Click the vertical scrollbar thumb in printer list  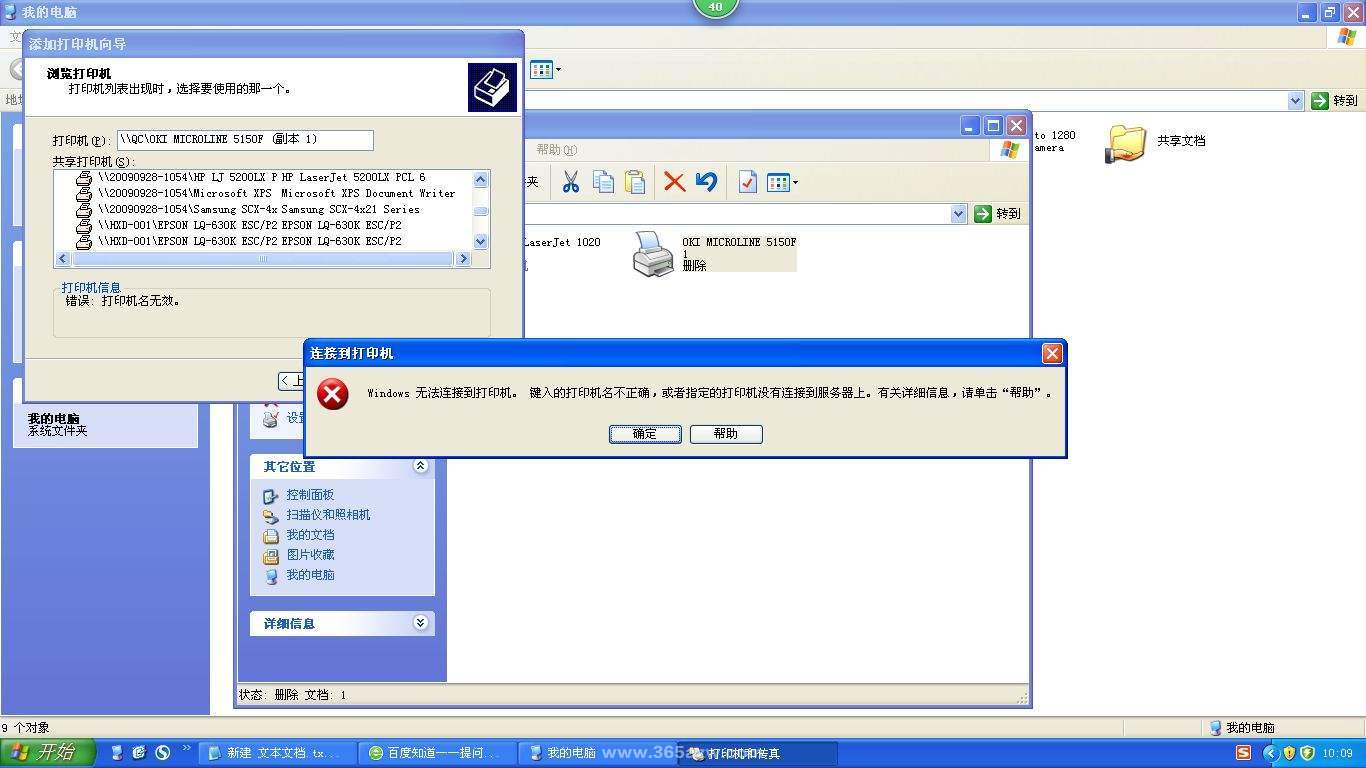pyautogui.click(x=481, y=211)
